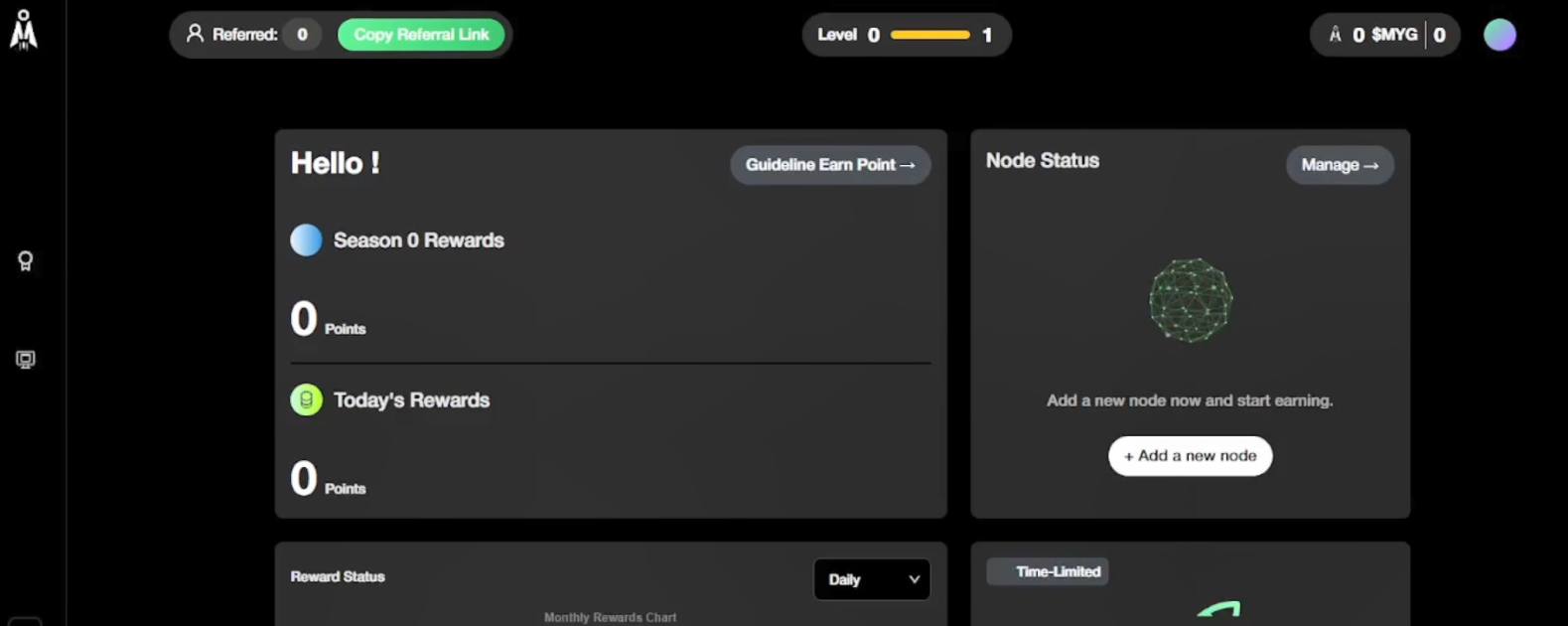The image size is (1568, 626).
Task: Open the node monitor icon in sidebar
Action: coord(26,360)
